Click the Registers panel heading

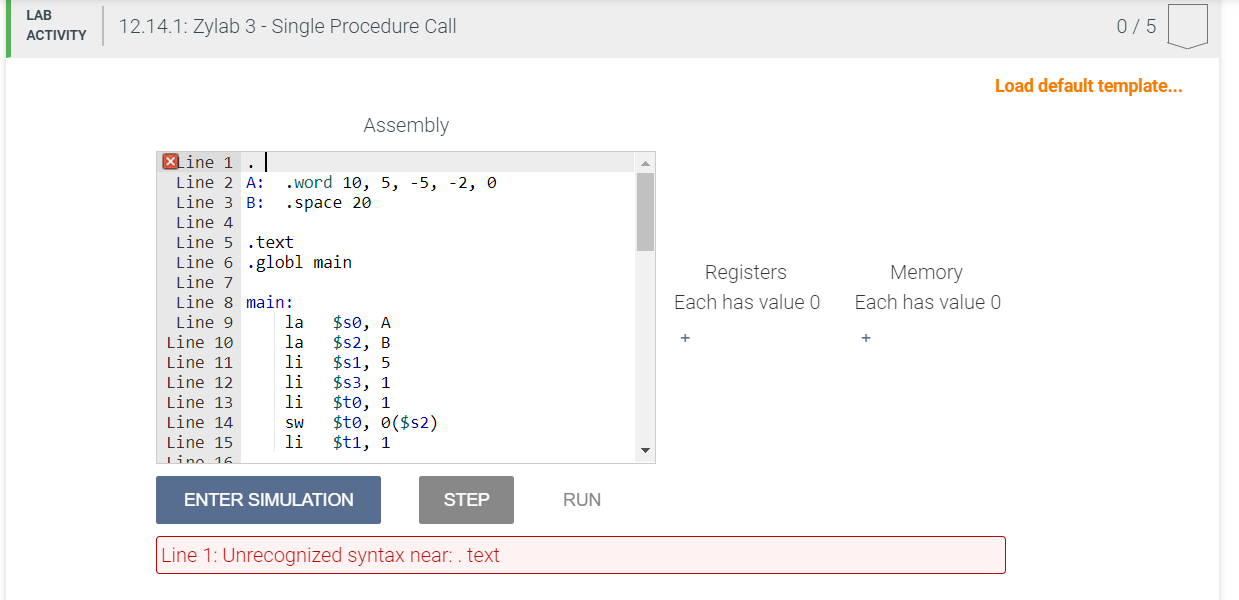coord(746,272)
